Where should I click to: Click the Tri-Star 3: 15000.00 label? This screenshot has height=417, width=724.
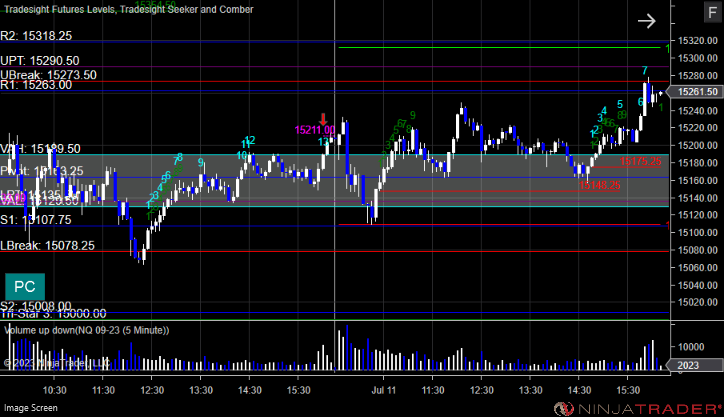[53, 314]
